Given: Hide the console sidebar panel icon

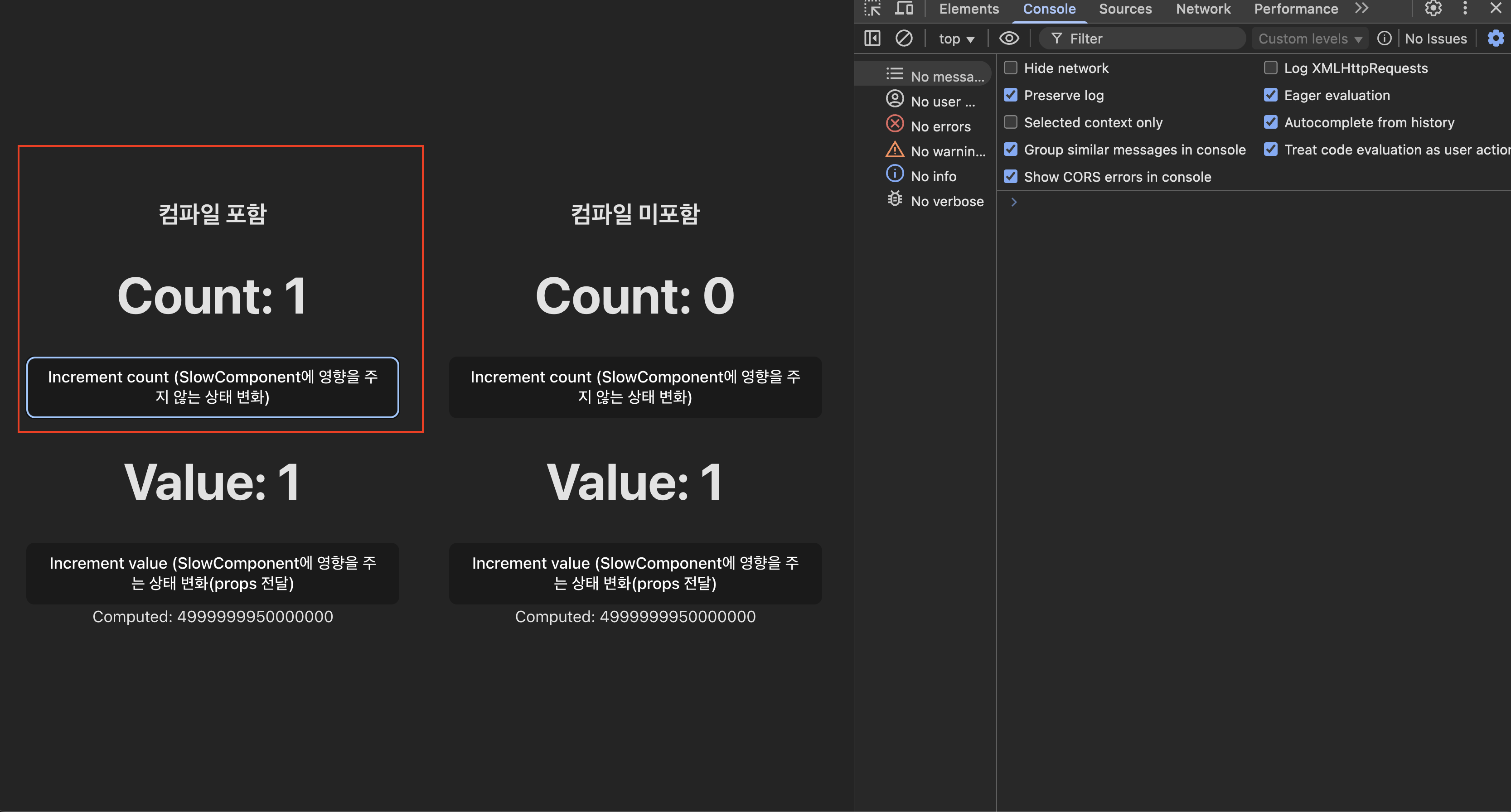Looking at the screenshot, I should pyautogui.click(x=872, y=39).
